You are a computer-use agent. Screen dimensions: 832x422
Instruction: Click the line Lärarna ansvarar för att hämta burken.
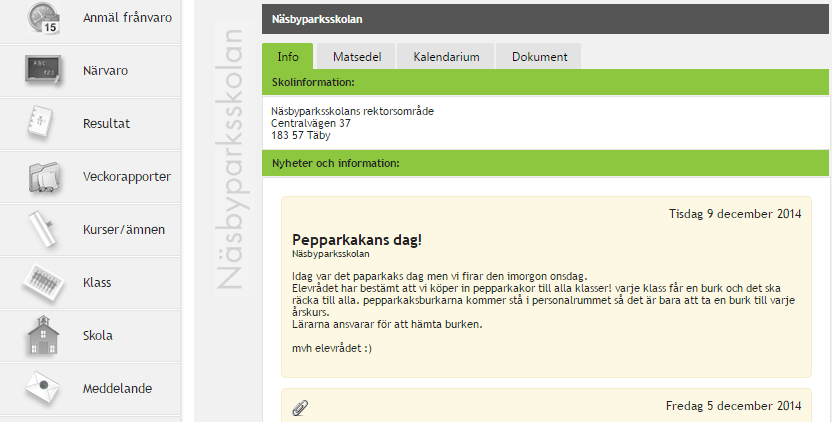[x=387, y=324]
